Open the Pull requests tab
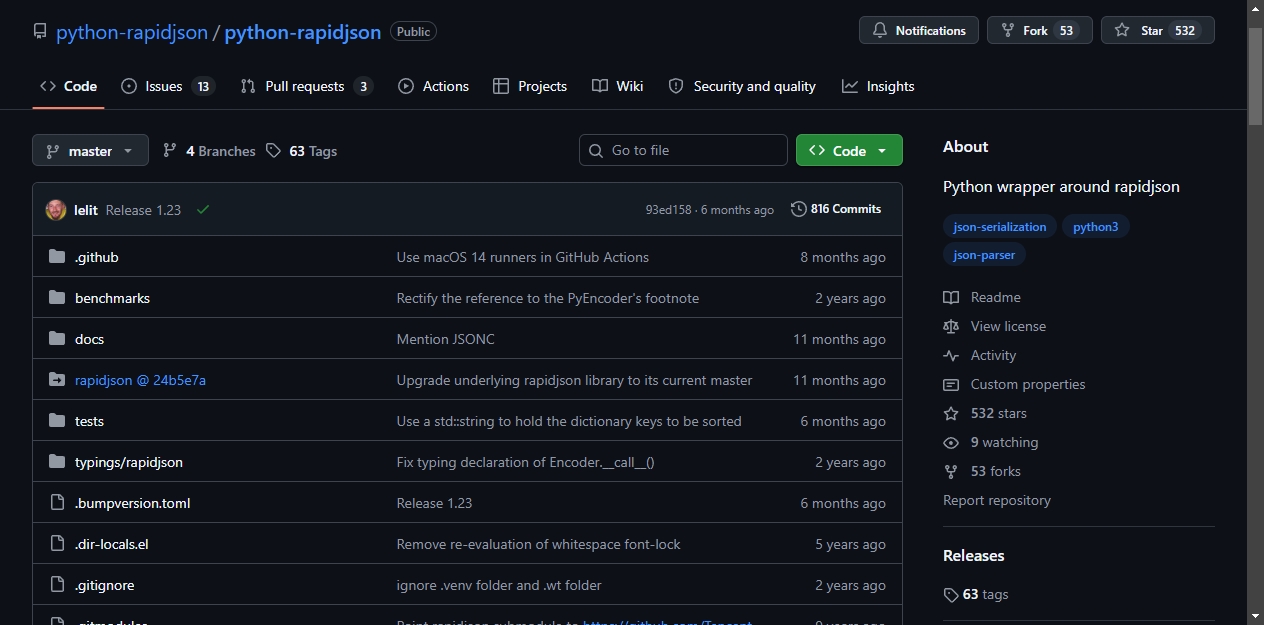The width and height of the screenshot is (1264, 625). point(307,86)
